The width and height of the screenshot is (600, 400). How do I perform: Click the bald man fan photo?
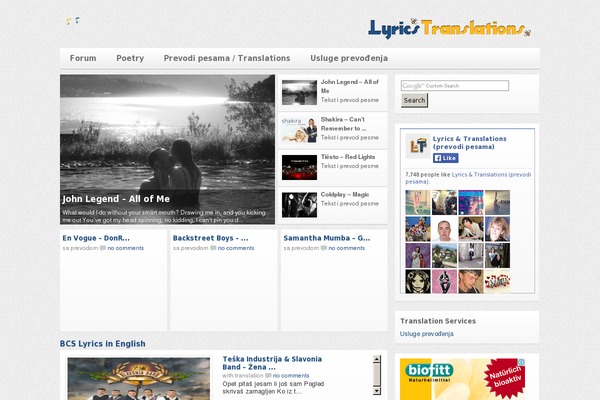tap(444, 229)
